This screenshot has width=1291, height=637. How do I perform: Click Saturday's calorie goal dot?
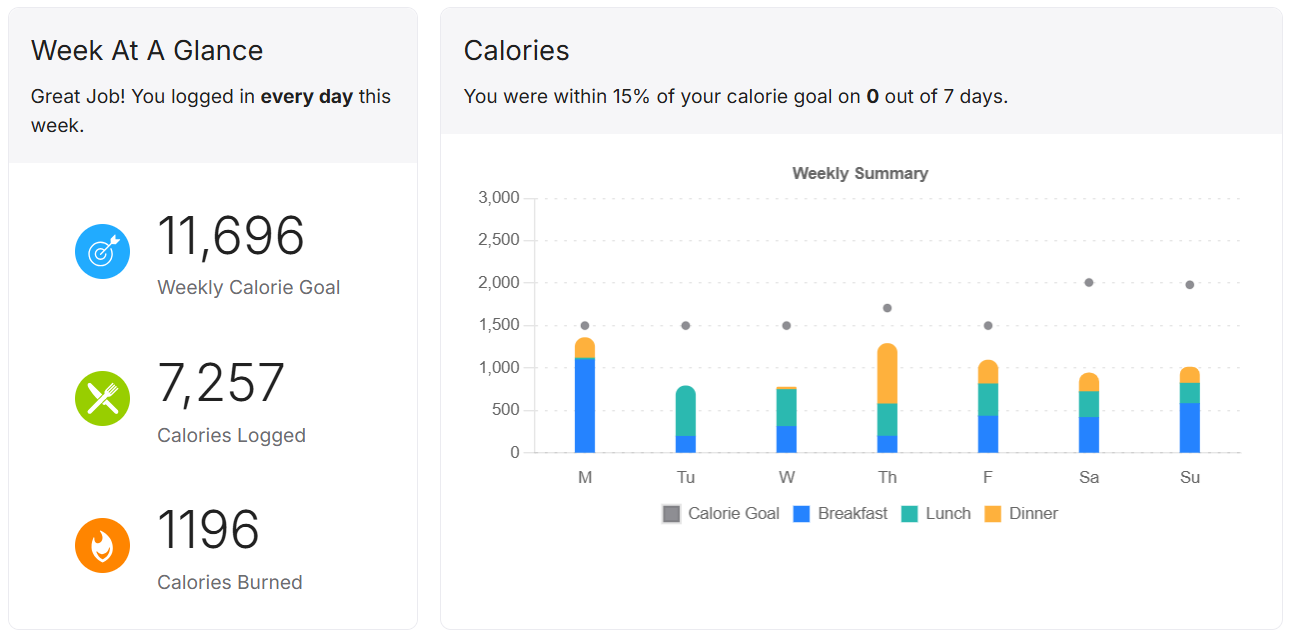(1089, 283)
